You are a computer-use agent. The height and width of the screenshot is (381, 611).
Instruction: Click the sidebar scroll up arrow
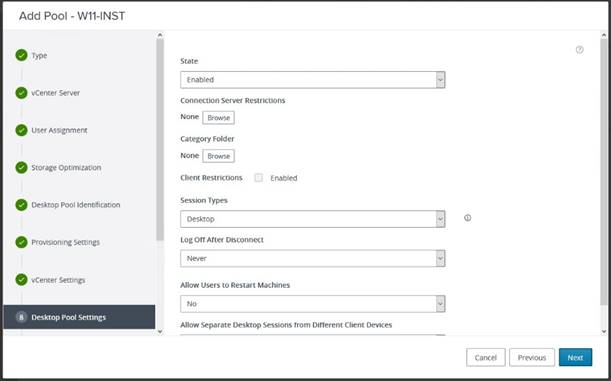point(160,35)
